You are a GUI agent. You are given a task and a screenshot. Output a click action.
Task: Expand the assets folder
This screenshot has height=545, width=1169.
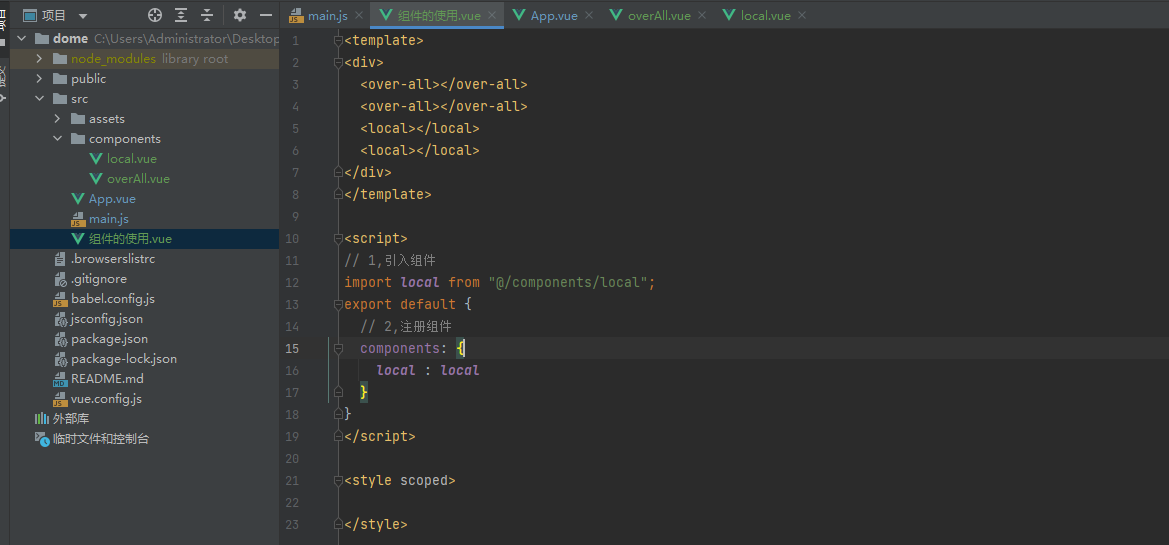[x=57, y=119]
